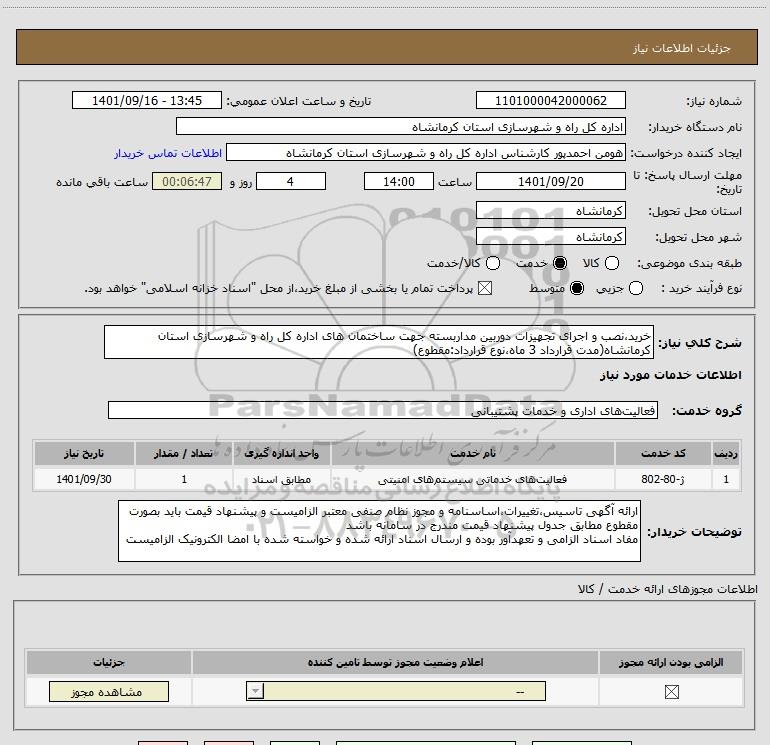Select the کالا/خدمت radio button
770x745 pixels.
[493, 263]
